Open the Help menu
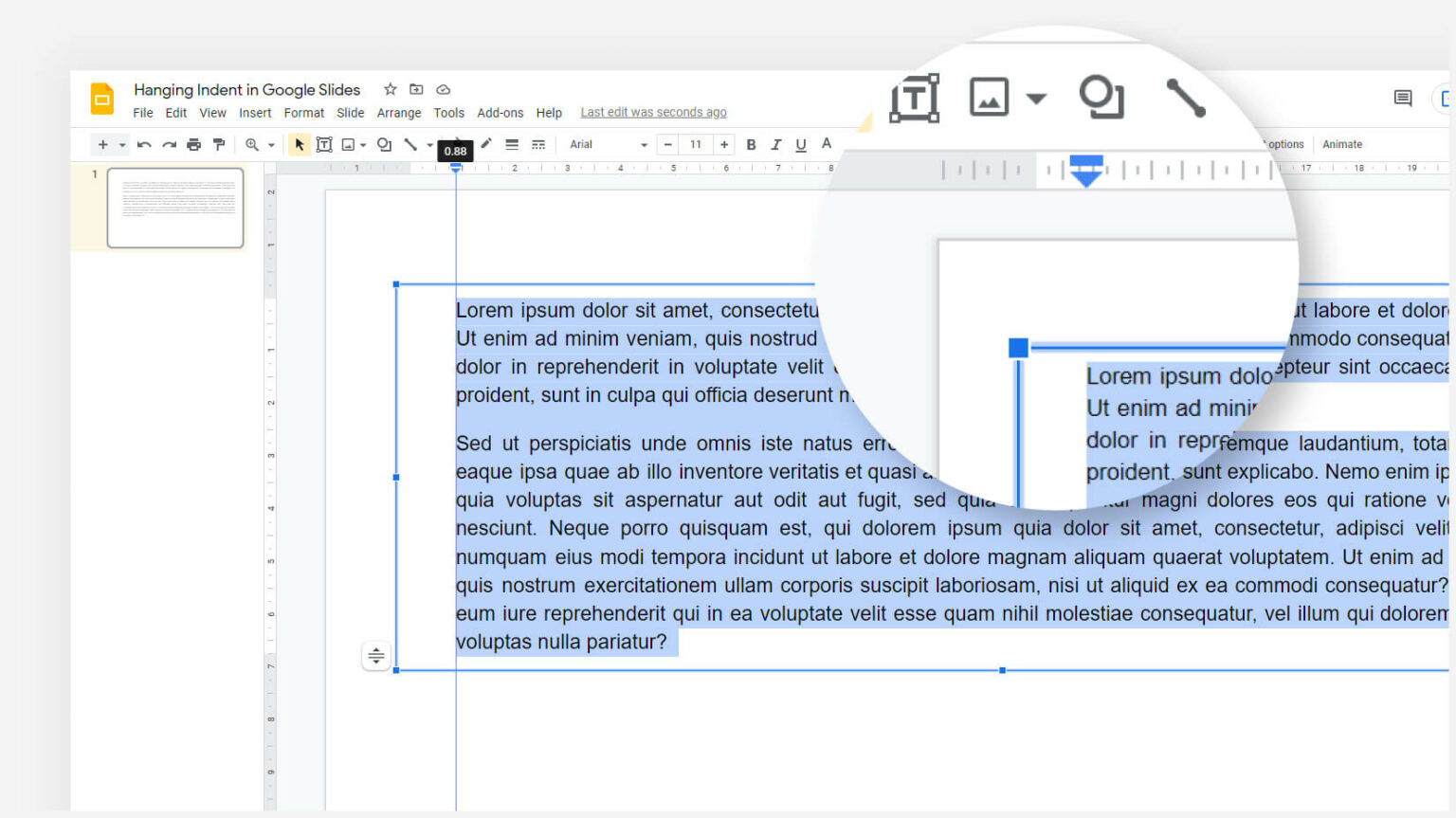Image resolution: width=1456 pixels, height=818 pixels. [549, 113]
